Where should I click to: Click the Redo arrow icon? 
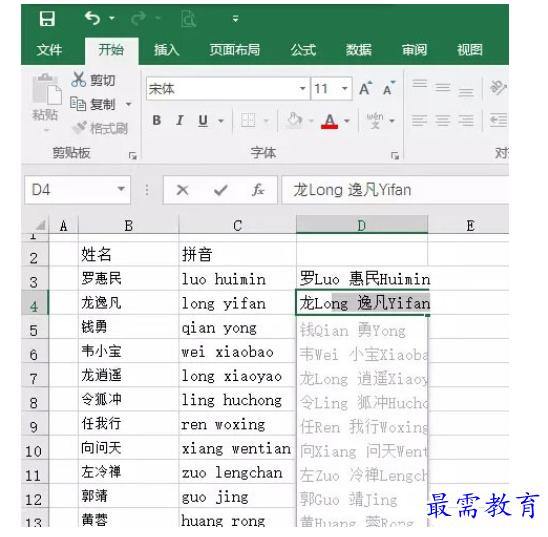[138, 18]
